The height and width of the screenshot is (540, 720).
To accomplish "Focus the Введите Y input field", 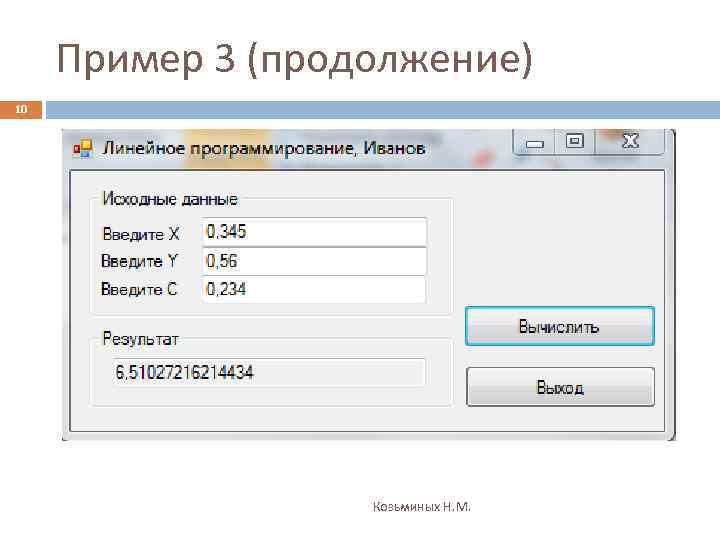I will 314,261.
